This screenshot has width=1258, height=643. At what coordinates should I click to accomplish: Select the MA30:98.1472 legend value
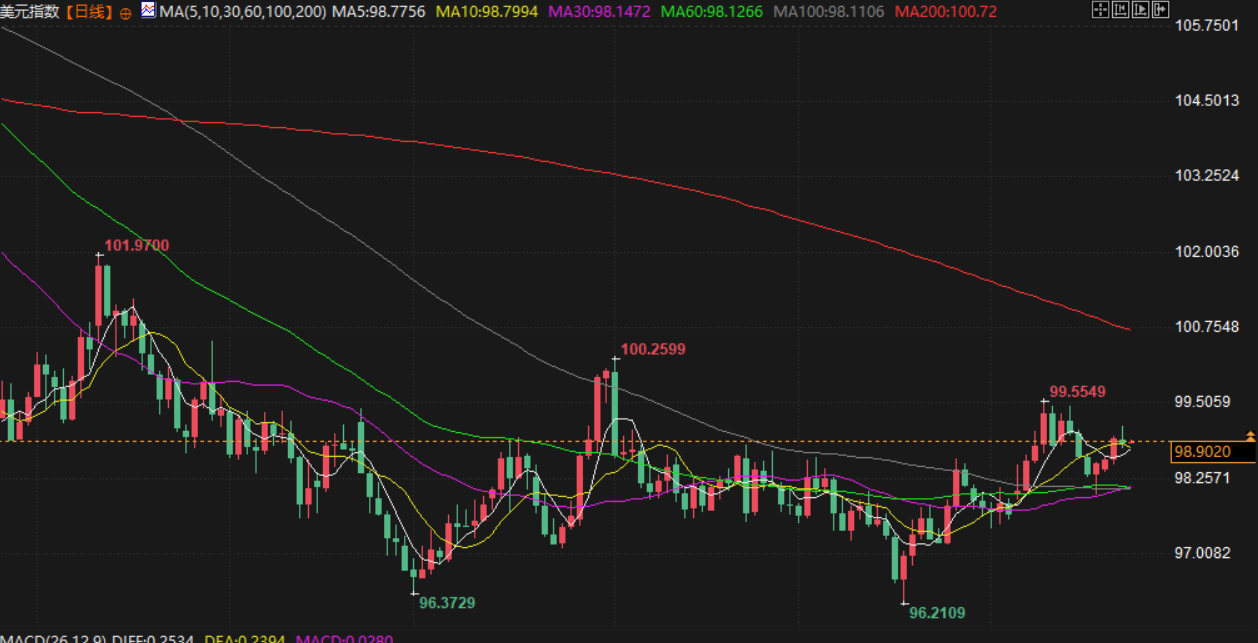pos(600,12)
